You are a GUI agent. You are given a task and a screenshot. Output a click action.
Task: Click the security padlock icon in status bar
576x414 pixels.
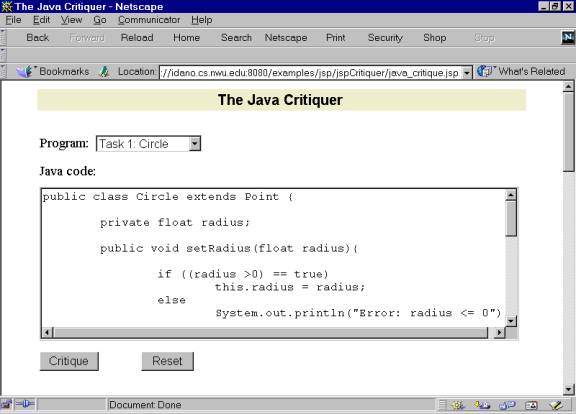point(6,404)
